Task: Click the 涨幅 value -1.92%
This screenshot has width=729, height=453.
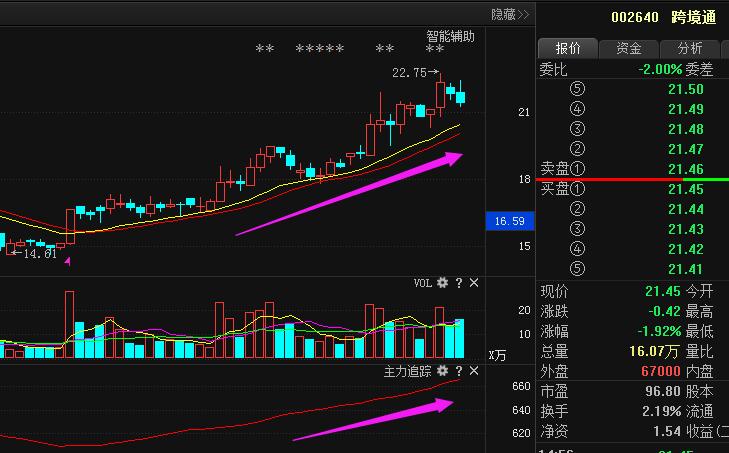Action: tap(660, 331)
